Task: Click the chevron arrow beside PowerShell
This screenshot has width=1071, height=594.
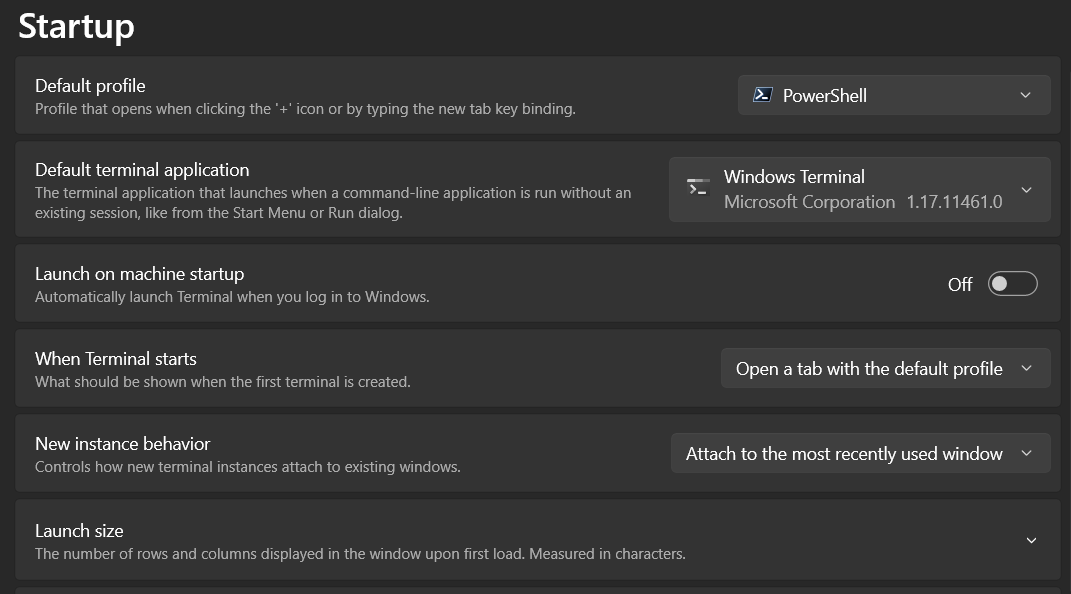Action: click(1025, 95)
